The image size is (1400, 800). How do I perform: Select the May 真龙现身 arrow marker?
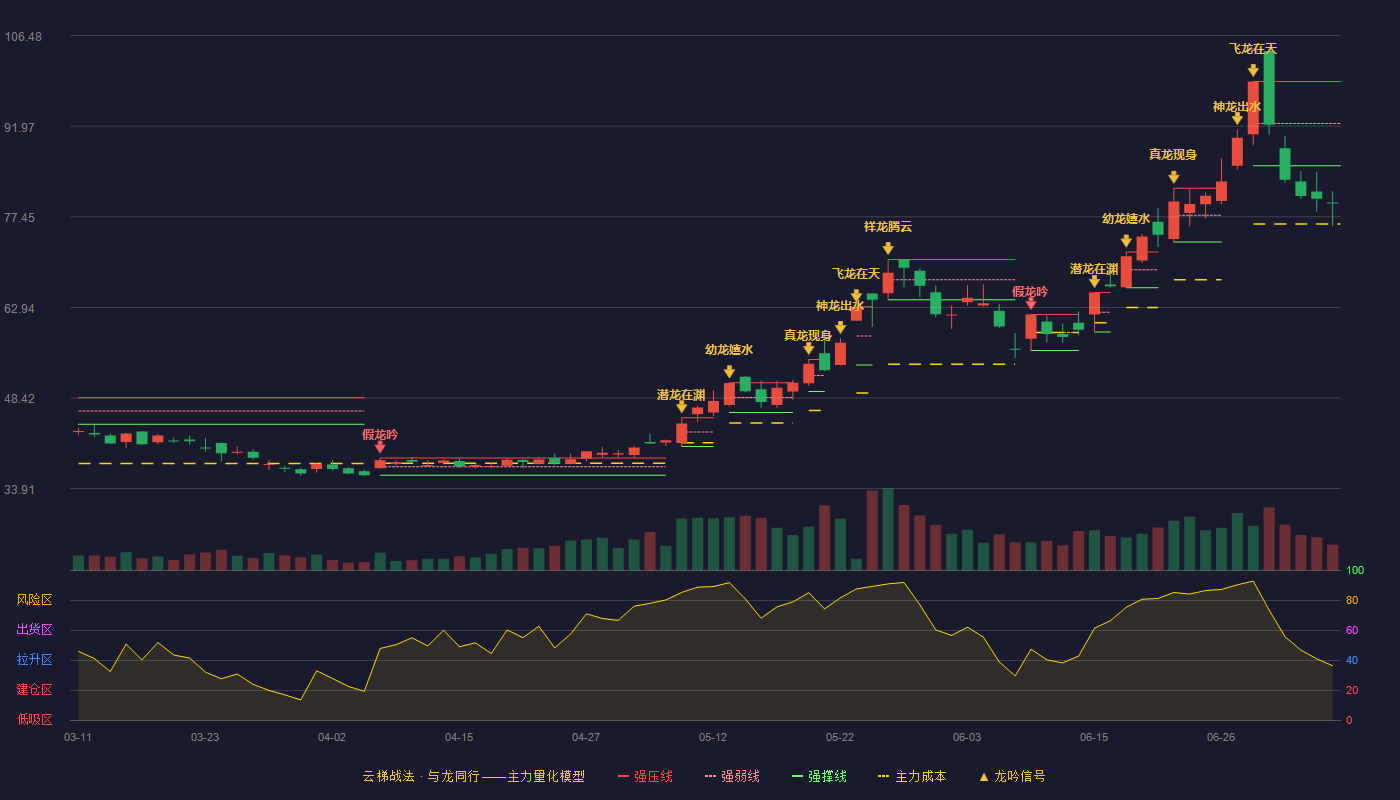click(809, 348)
